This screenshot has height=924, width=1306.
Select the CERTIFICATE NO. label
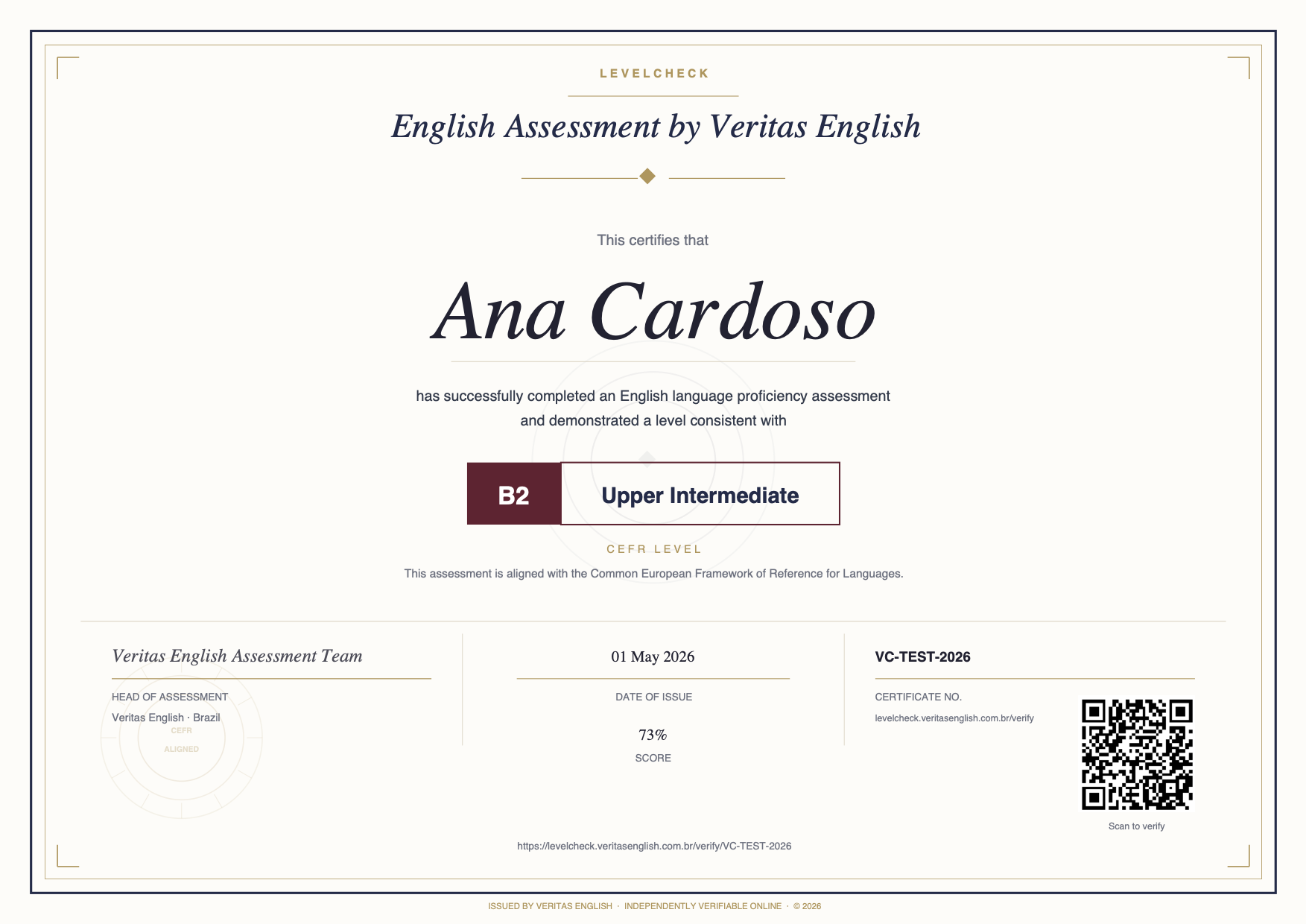pyautogui.click(x=918, y=697)
